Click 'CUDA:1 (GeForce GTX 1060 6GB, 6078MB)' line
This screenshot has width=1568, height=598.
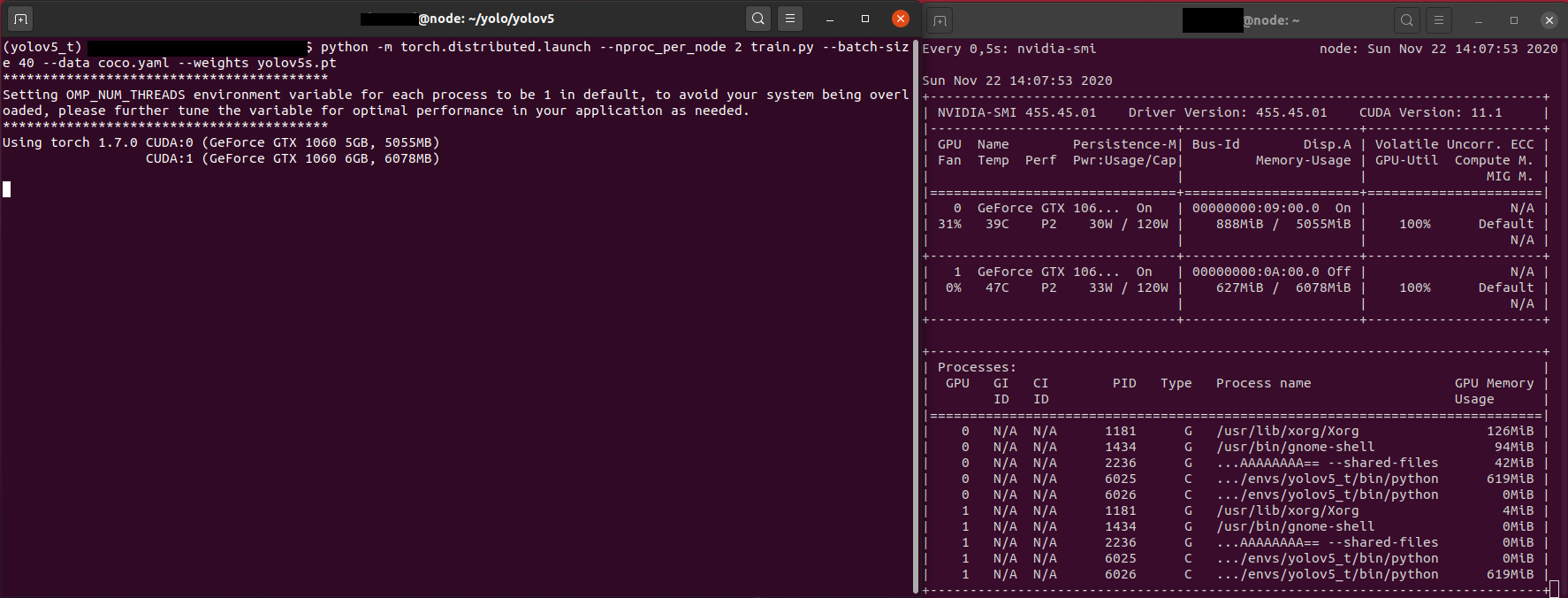point(293,158)
